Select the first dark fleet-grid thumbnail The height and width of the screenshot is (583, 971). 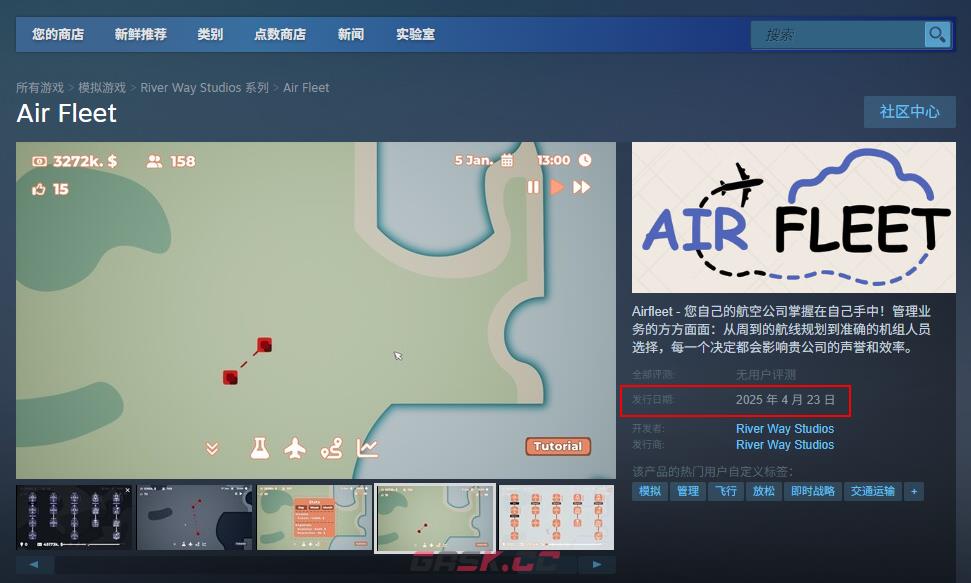pyautogui.click(x=74, y=517)
